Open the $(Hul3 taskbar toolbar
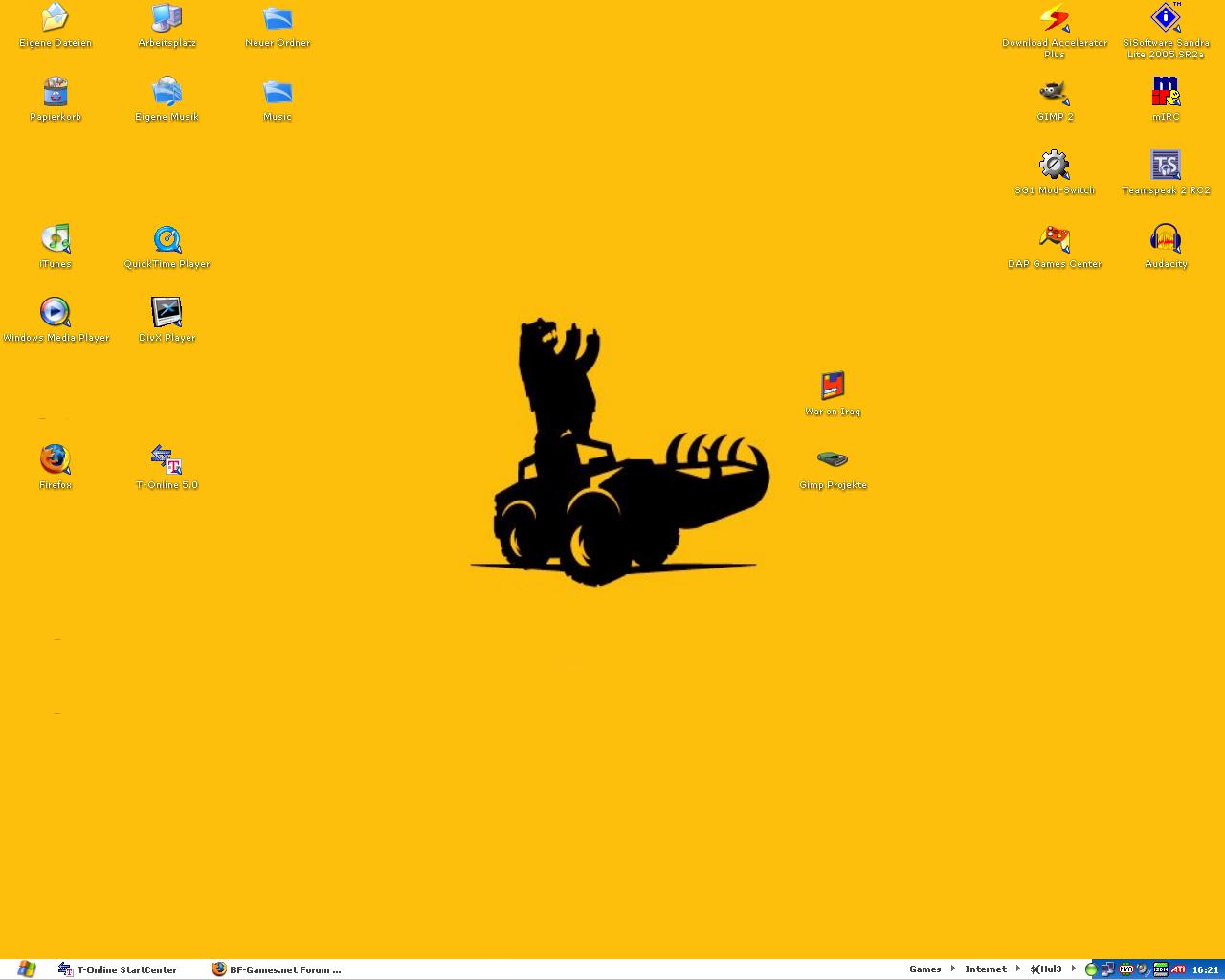Viewport: 1225px width, 980px height. pos(1046,969)
